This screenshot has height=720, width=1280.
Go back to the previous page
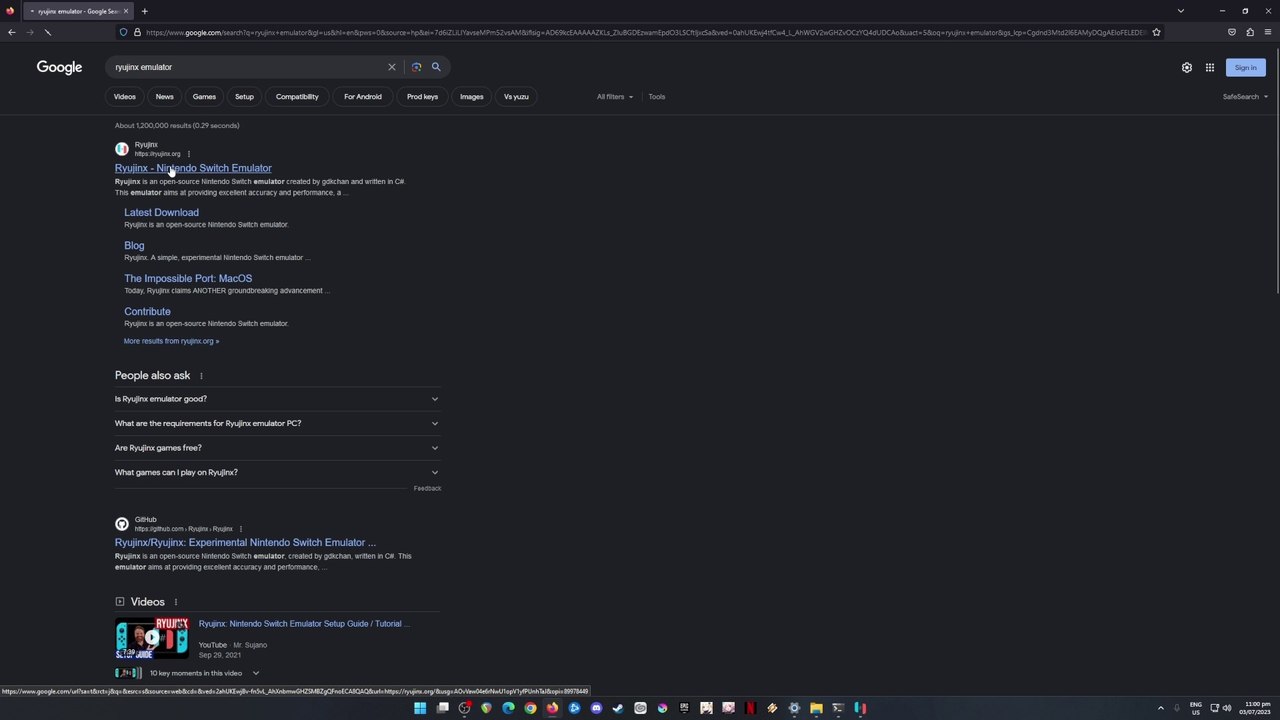coord(11,32)
